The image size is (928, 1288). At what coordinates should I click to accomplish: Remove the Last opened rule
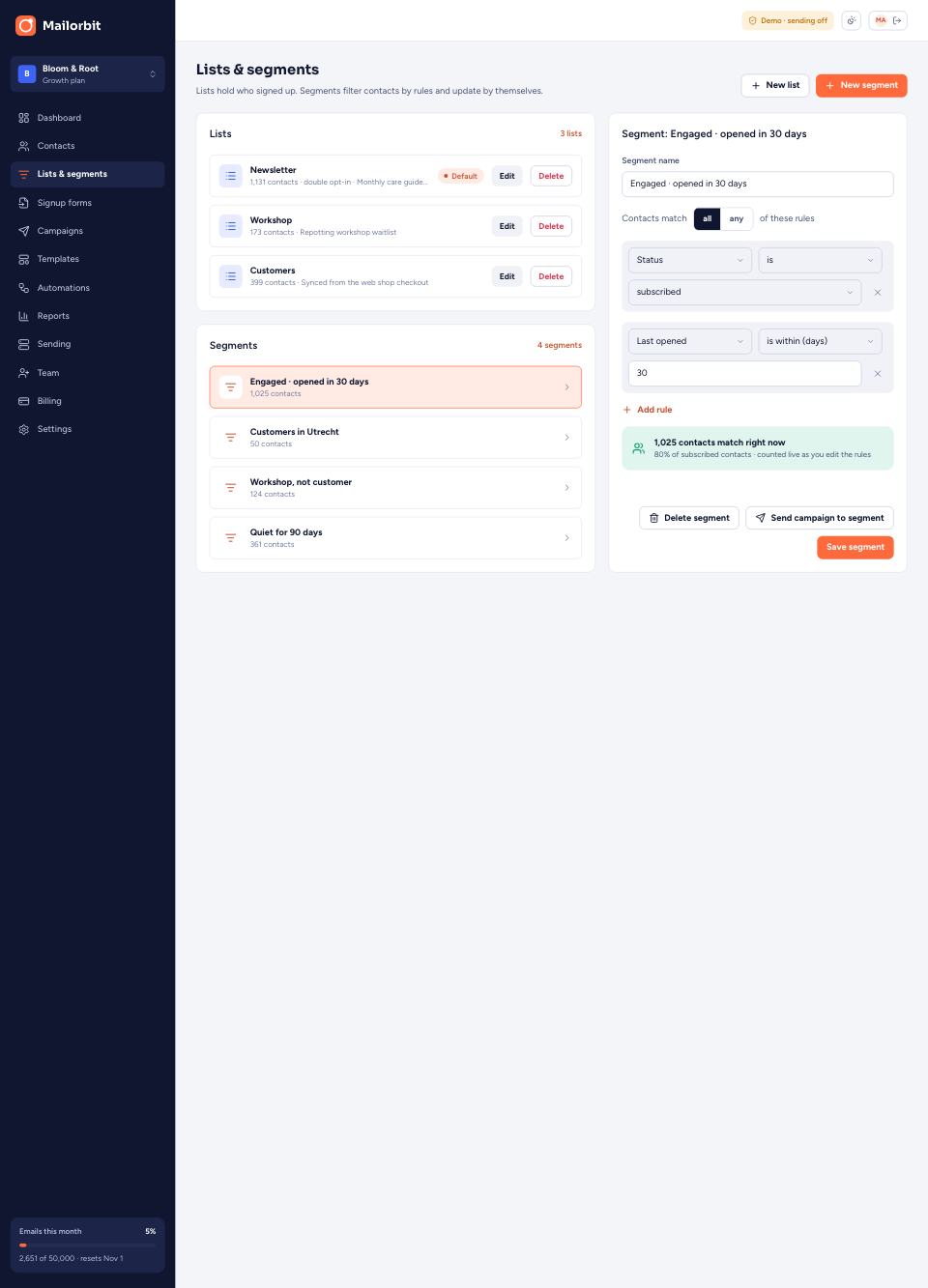coord(878,373)
